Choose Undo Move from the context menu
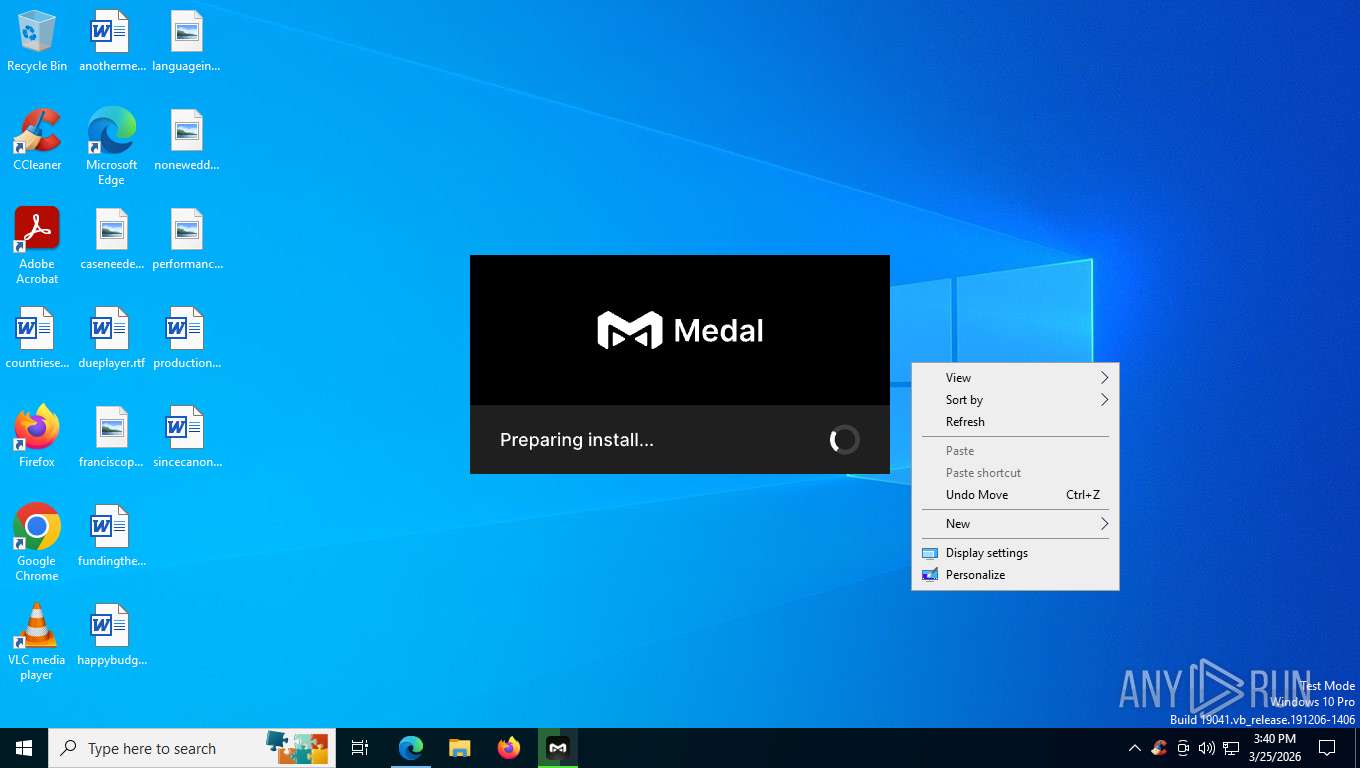The image size is (1360, 768). coord(1015,495)
